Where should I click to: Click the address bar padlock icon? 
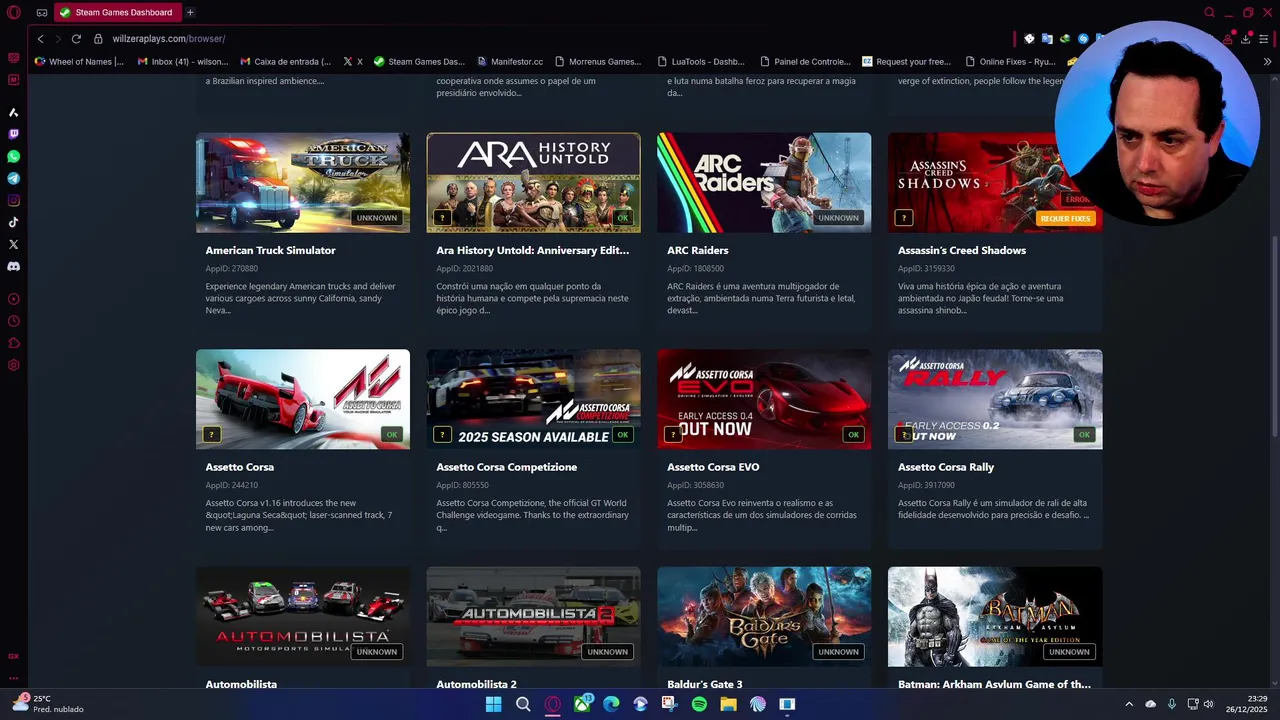(98, 38)
